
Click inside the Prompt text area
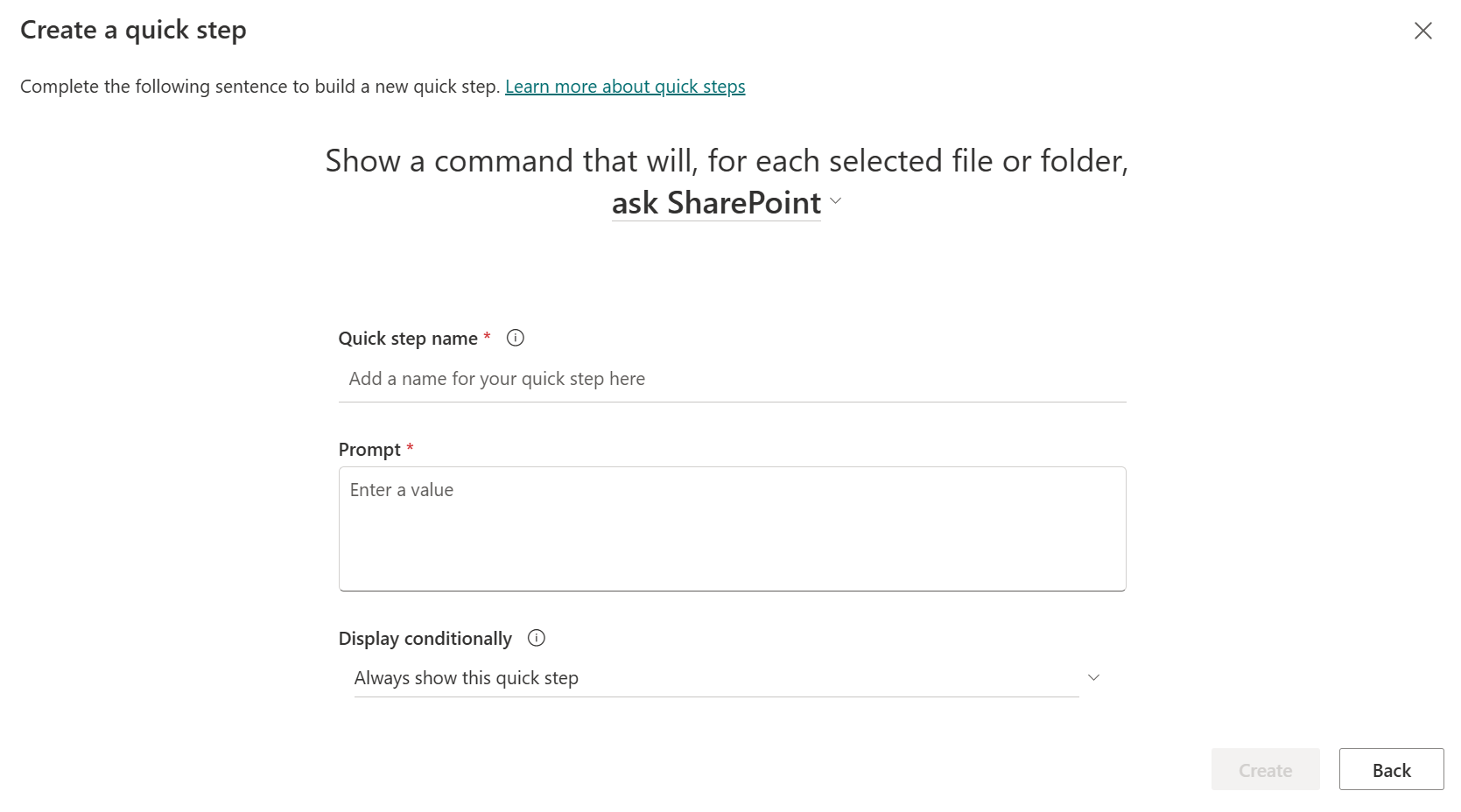click(x=732, y=528)
